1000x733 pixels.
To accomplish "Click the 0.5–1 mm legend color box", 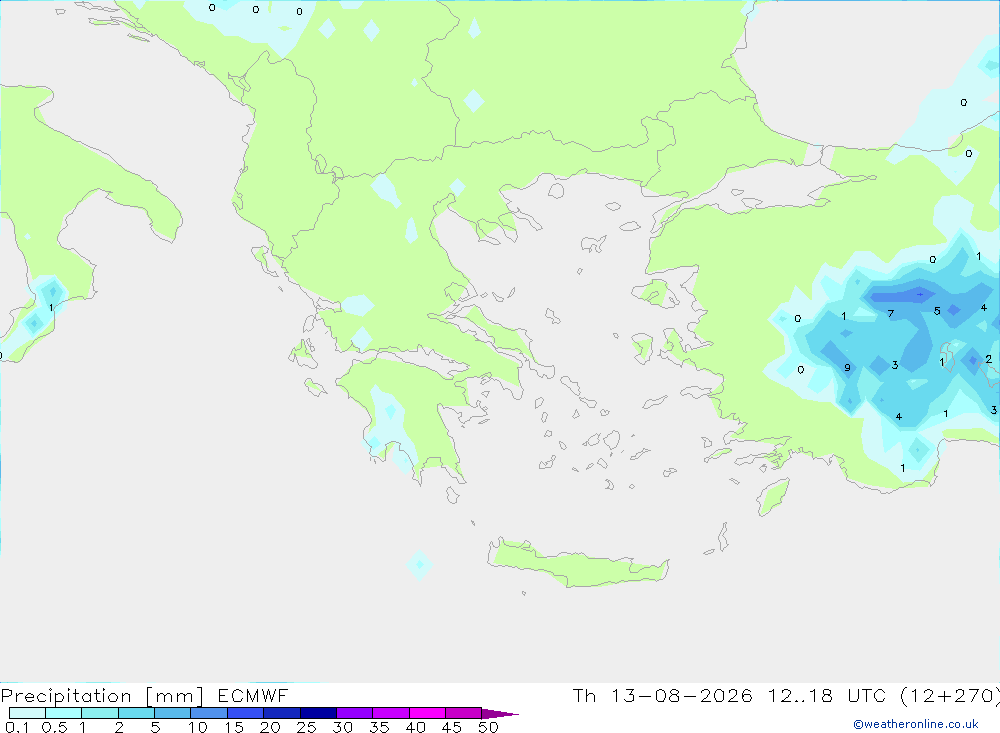I will coord(64,713).
